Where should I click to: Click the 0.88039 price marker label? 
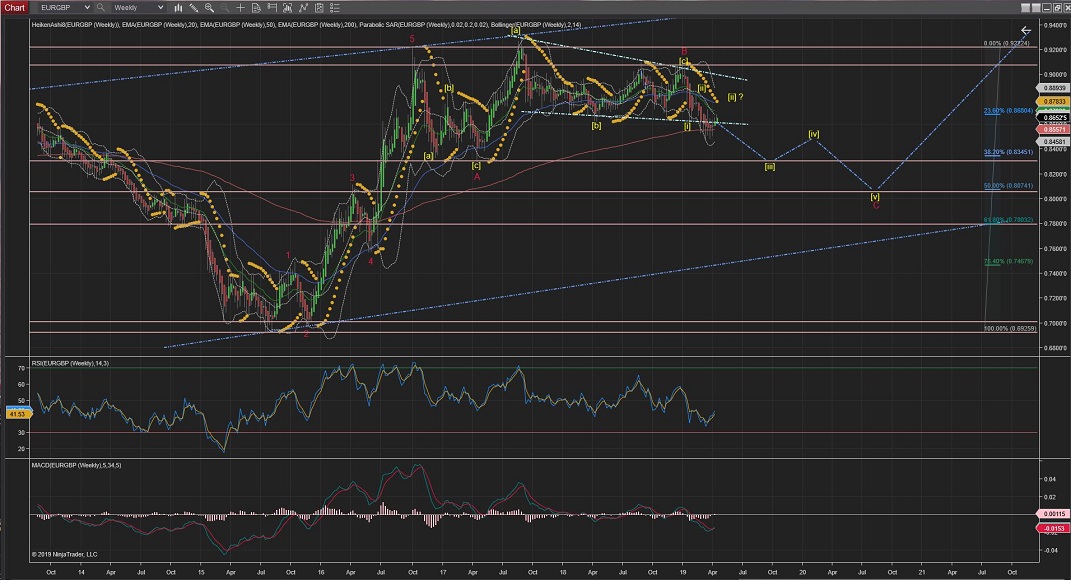coord(1053,88)
